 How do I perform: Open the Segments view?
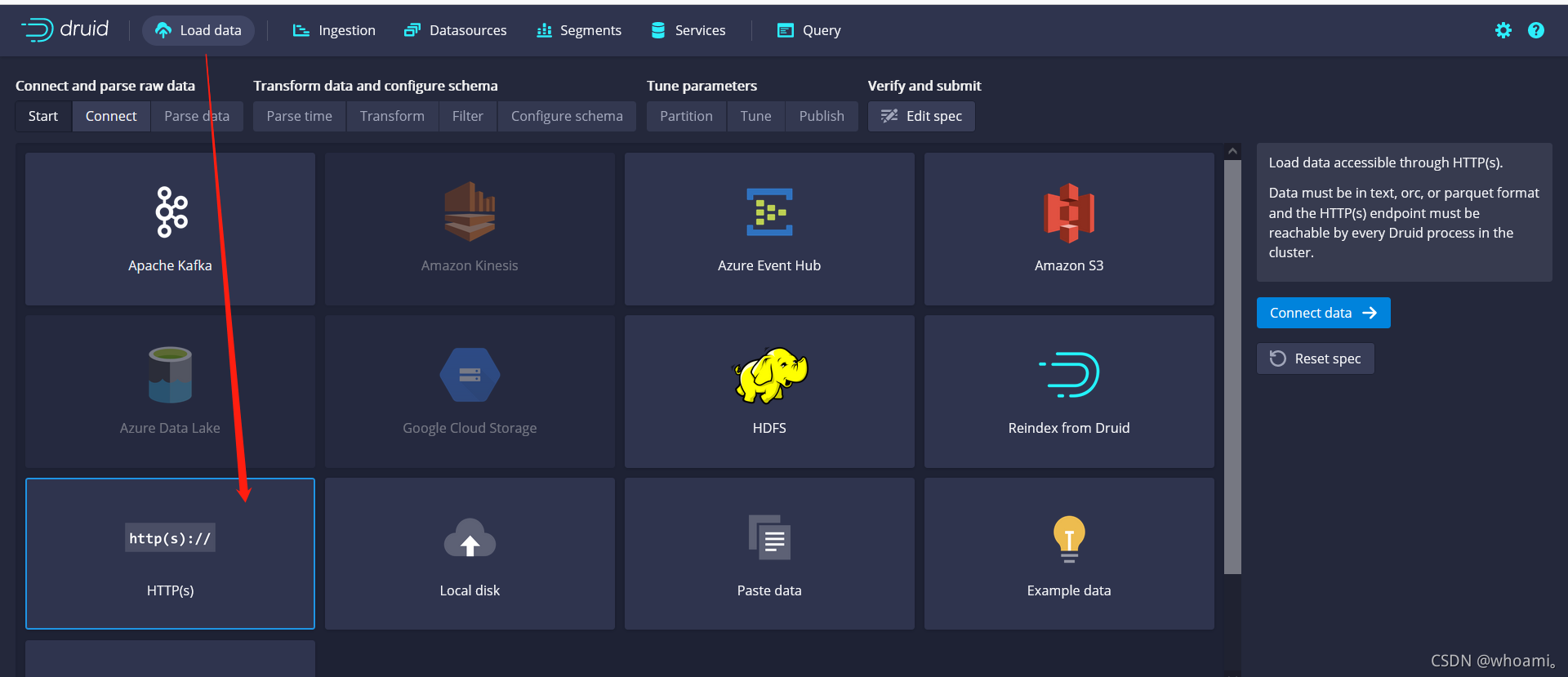point(579,30)
